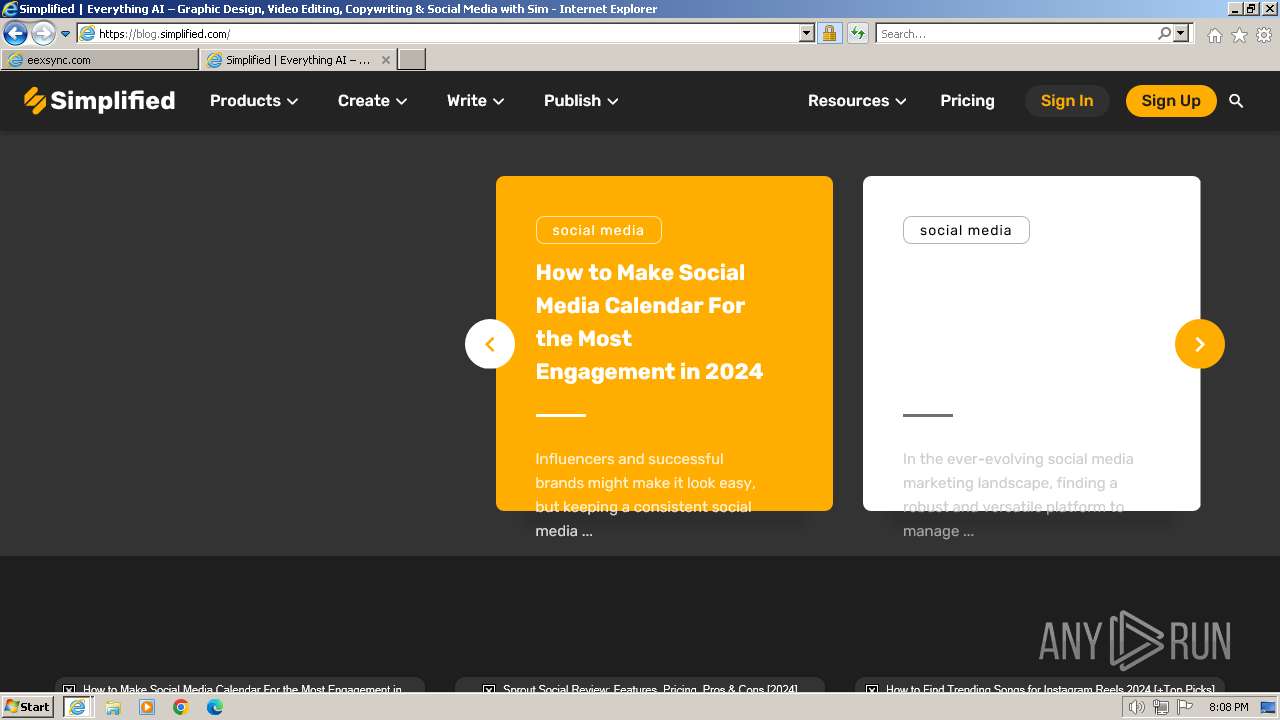1280x720 pixels.
Task: Open File Explorer from the taskbar
Action: pos(113,707)
